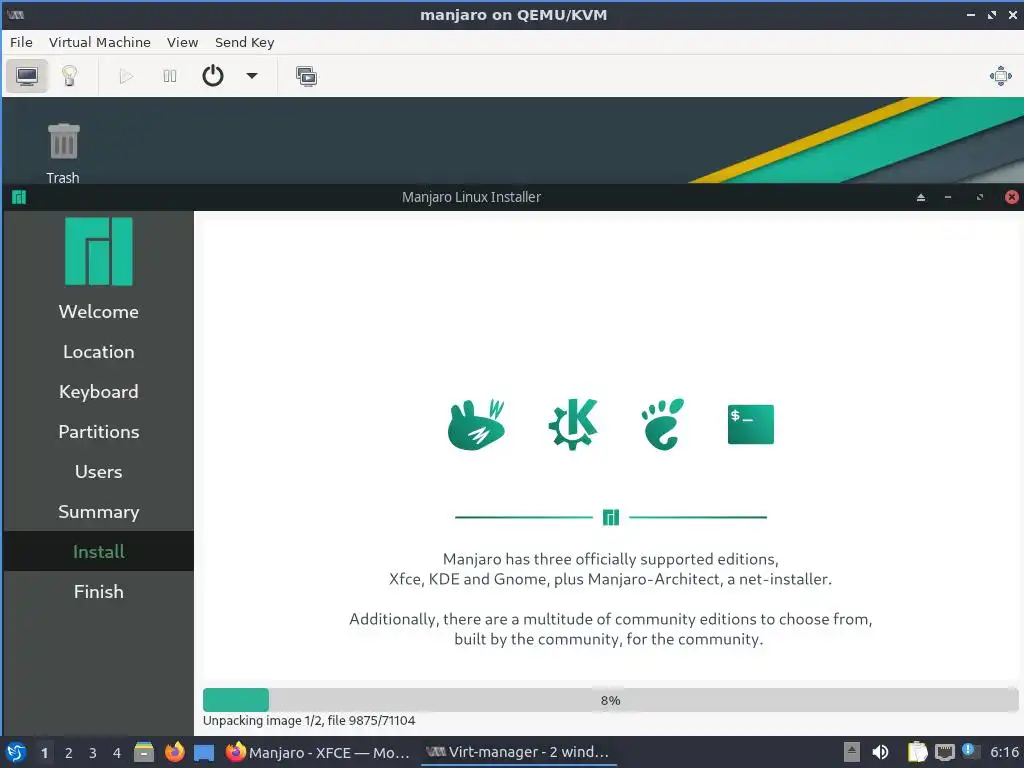Click the taskbar clock showing 6:16
This screenshot has width=1024, height=768.
(x=1004, y=752)
